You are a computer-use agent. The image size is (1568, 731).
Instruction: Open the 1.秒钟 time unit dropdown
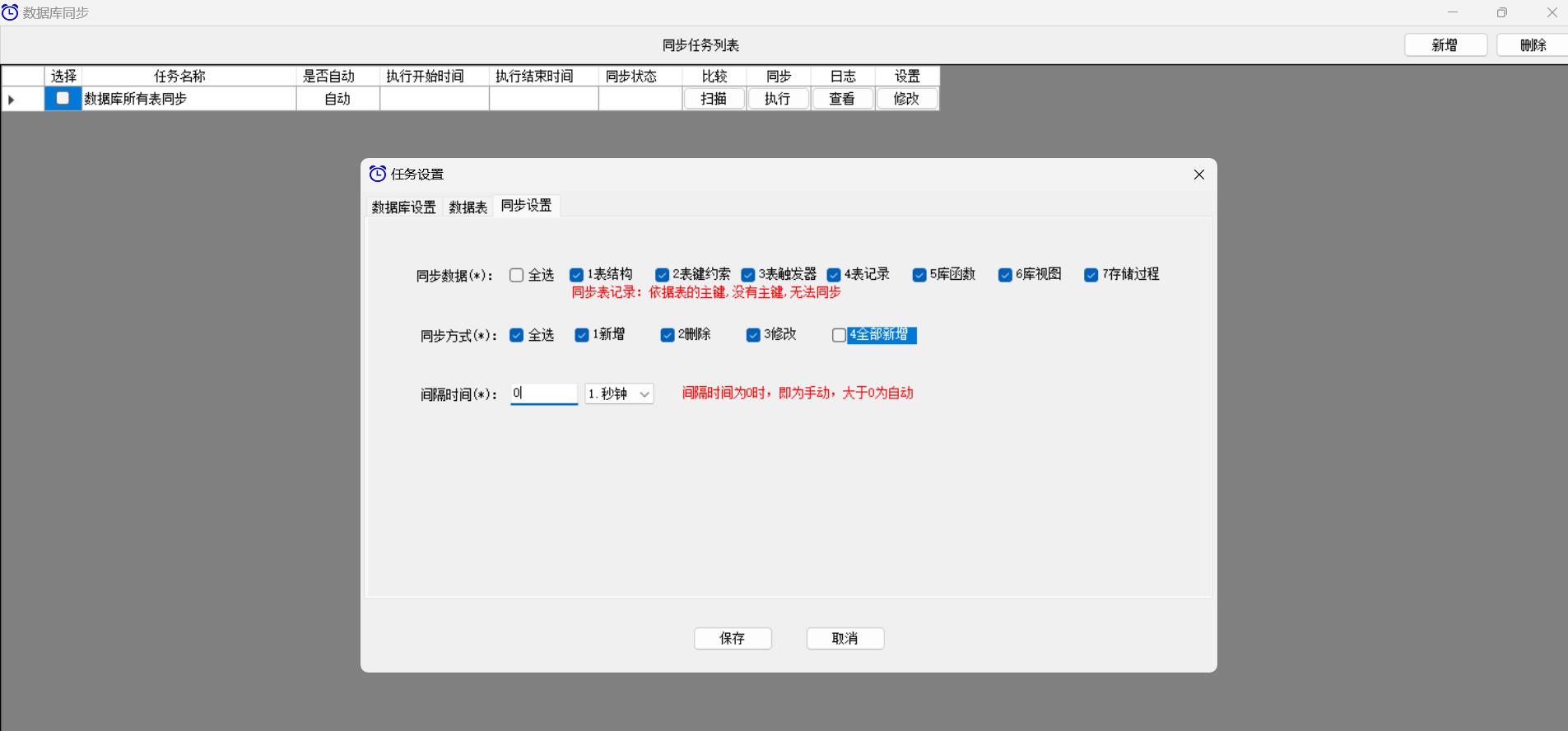[x=619, y=394]
